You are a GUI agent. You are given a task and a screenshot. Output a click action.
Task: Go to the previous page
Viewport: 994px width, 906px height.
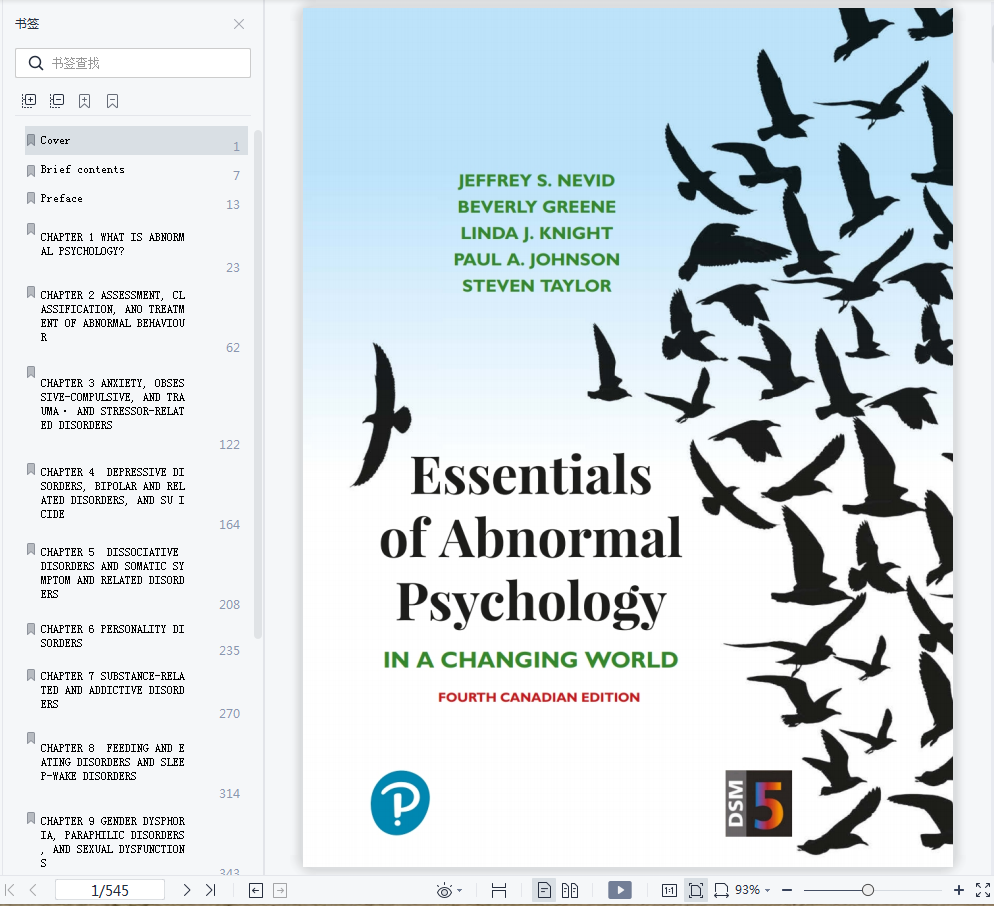pyautogui.click(x=34, y=890)
